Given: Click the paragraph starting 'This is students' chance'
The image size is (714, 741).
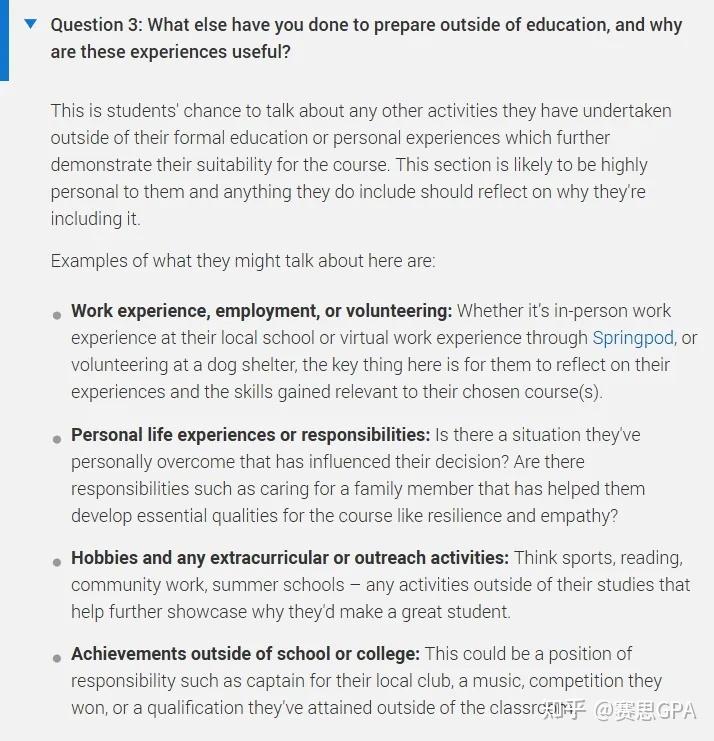Looking at the screenshot, I should [360, 164].
